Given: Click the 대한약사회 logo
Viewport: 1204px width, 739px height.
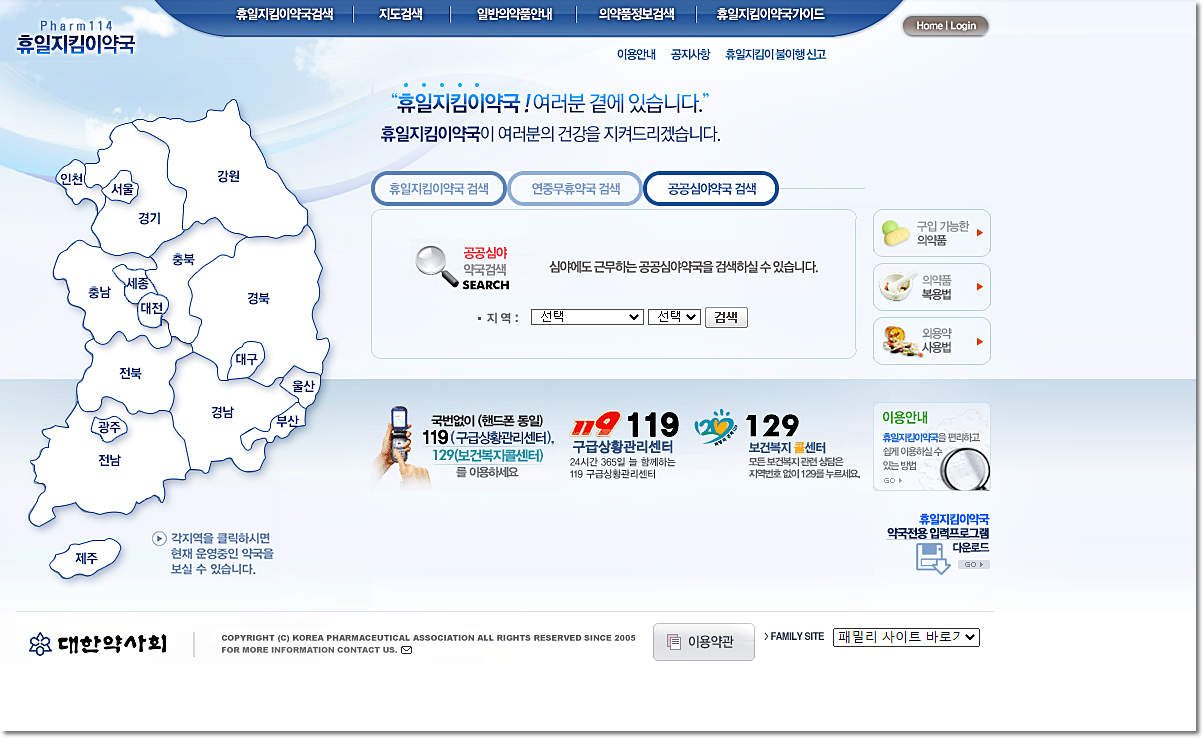Looking at the screenshot, I should 98,644.
